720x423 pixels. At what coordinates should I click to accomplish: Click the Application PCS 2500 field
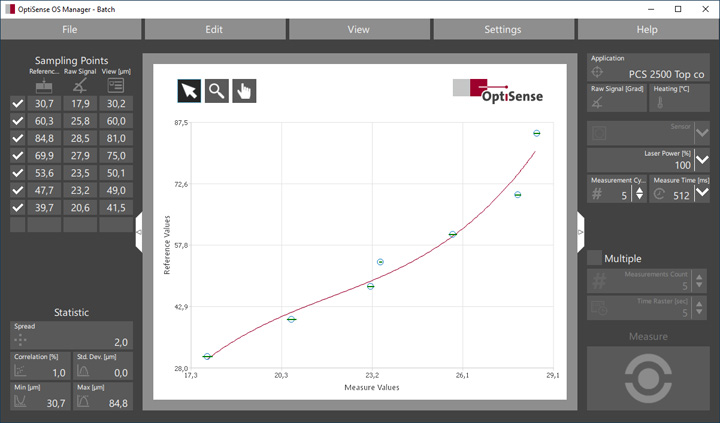tap(656, 73)
